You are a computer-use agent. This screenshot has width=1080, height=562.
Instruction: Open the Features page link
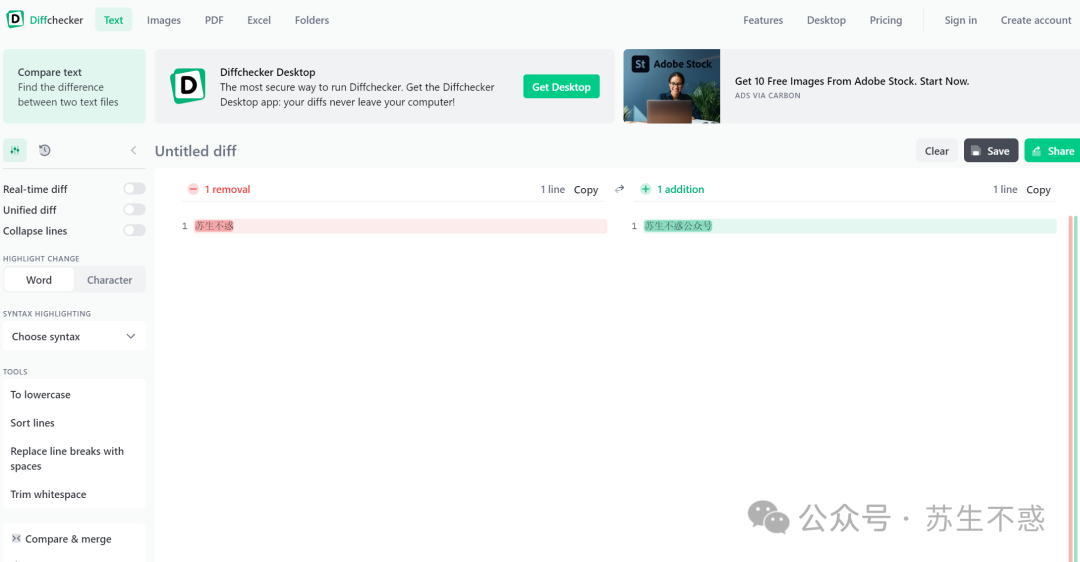pos(763,20)
